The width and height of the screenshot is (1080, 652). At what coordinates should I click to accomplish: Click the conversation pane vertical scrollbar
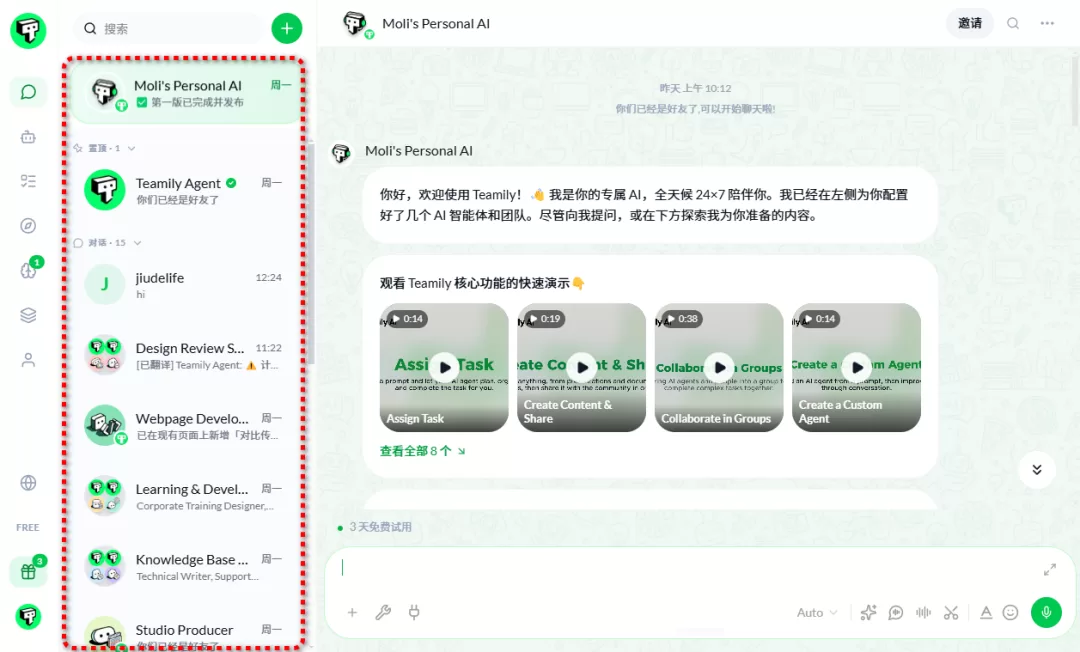coord(1075,90)
